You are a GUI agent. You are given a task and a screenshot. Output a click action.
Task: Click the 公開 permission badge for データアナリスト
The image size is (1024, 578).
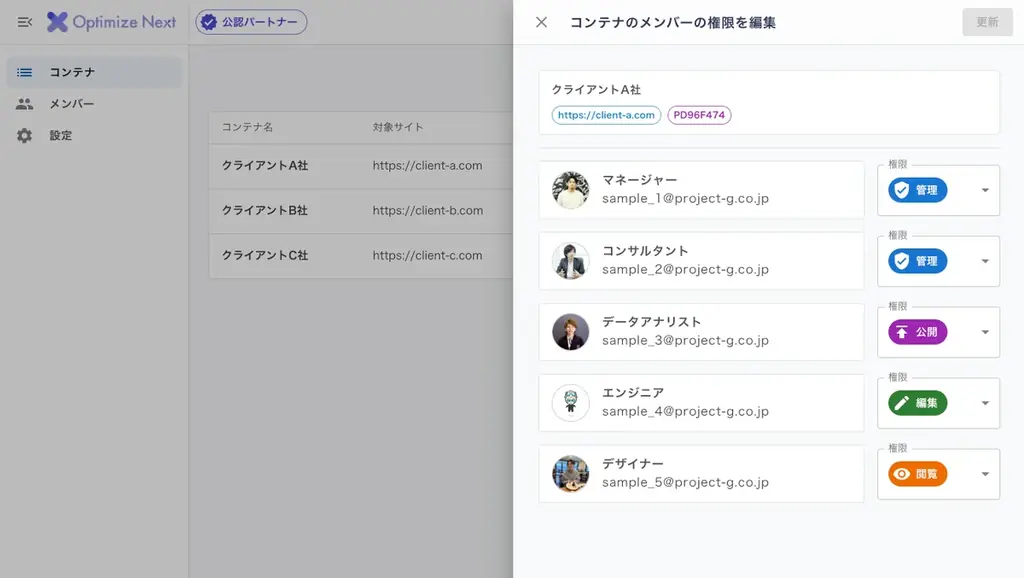tap(917, 332)
